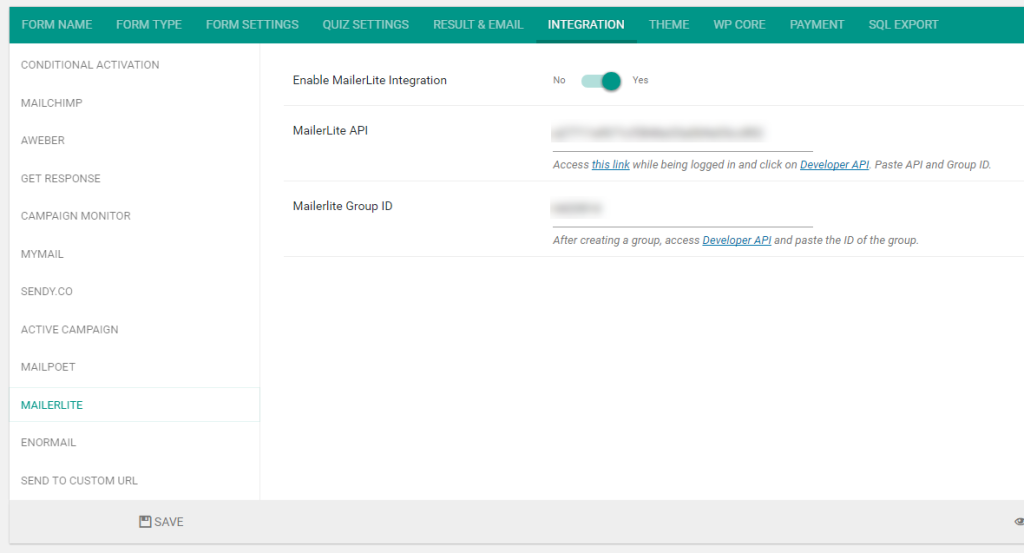This screenshot has width=1024, height=553.
Task: Select the Integration tab
Action: [586, 25]
